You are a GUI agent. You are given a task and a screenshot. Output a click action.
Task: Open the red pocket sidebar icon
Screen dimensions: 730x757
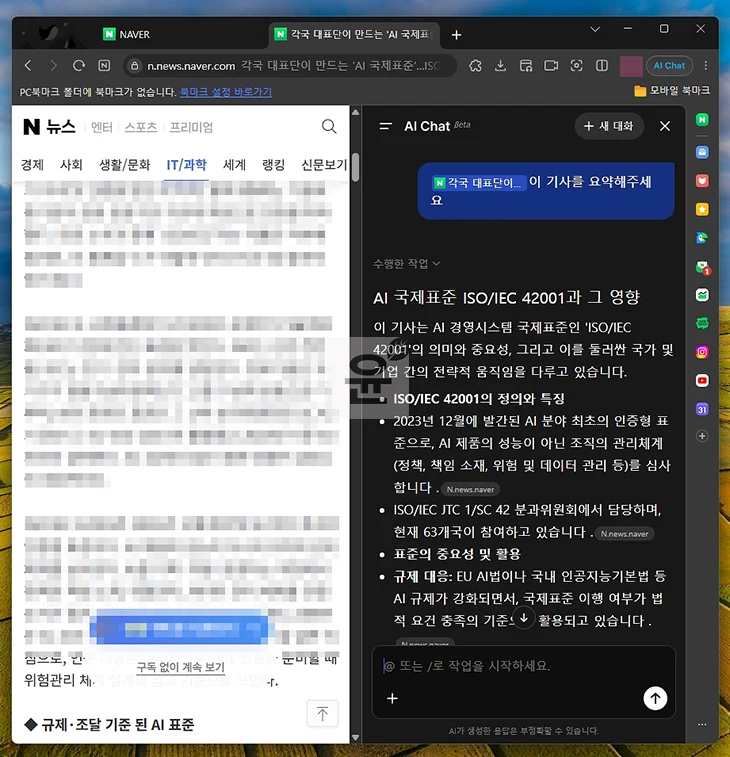702,181
